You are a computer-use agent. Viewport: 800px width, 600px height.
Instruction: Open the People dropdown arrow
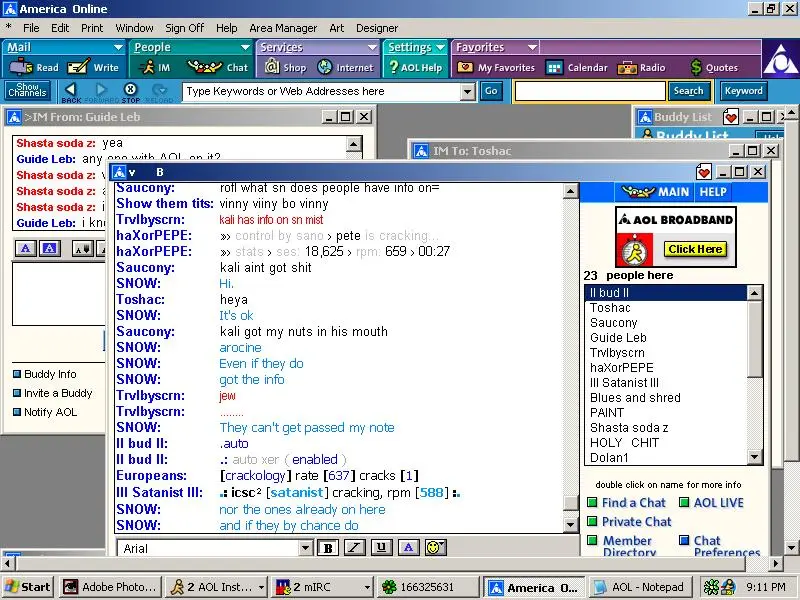point(245,47)
